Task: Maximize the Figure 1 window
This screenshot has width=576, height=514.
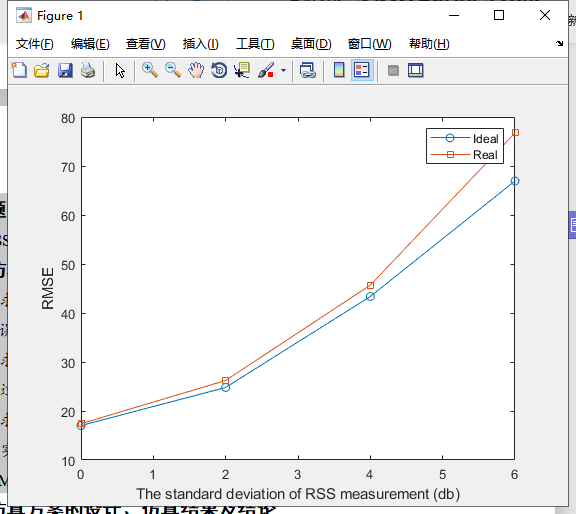Action: 499,15
